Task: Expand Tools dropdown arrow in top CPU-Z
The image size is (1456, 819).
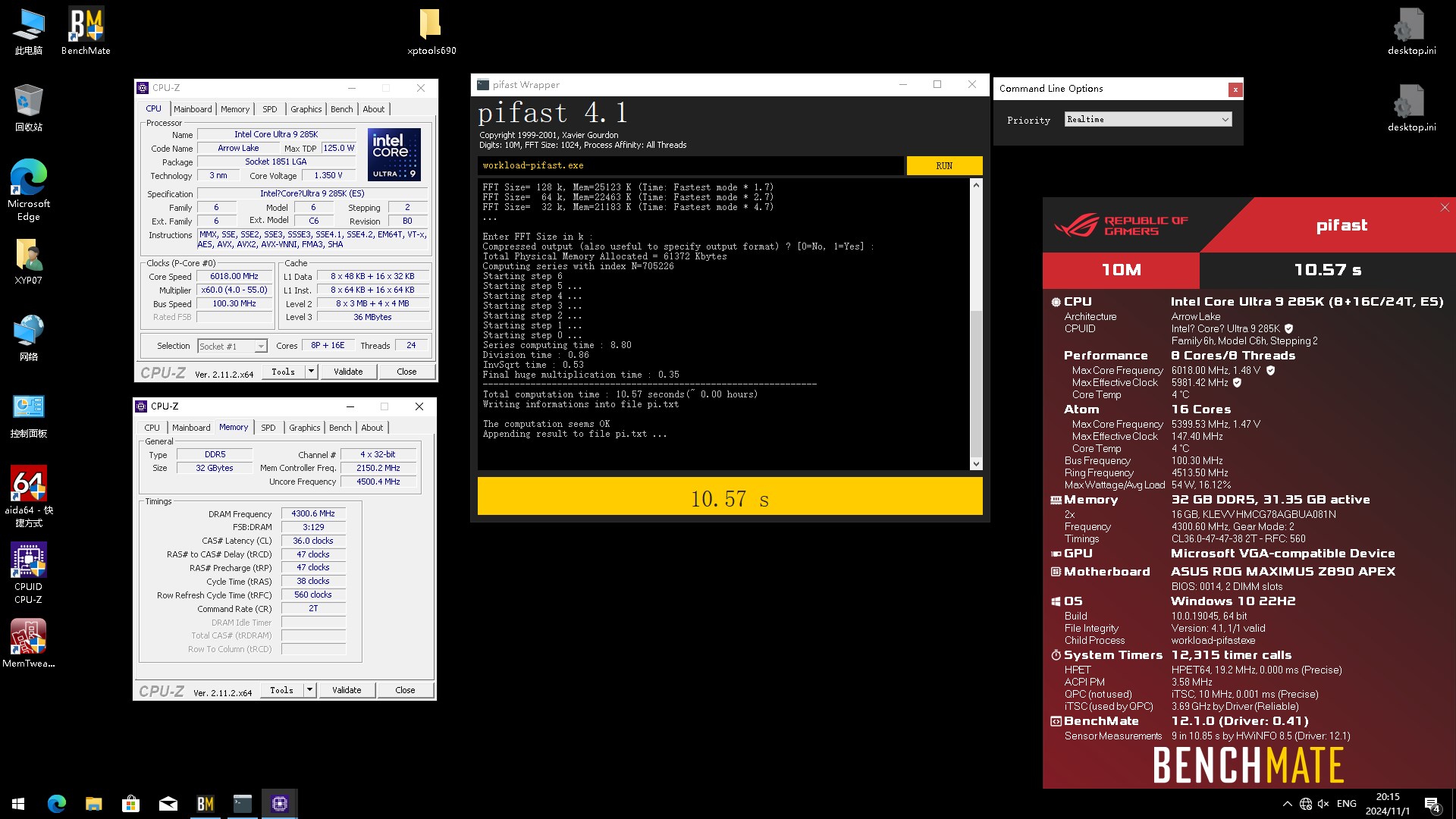Action: click(311, 372)
